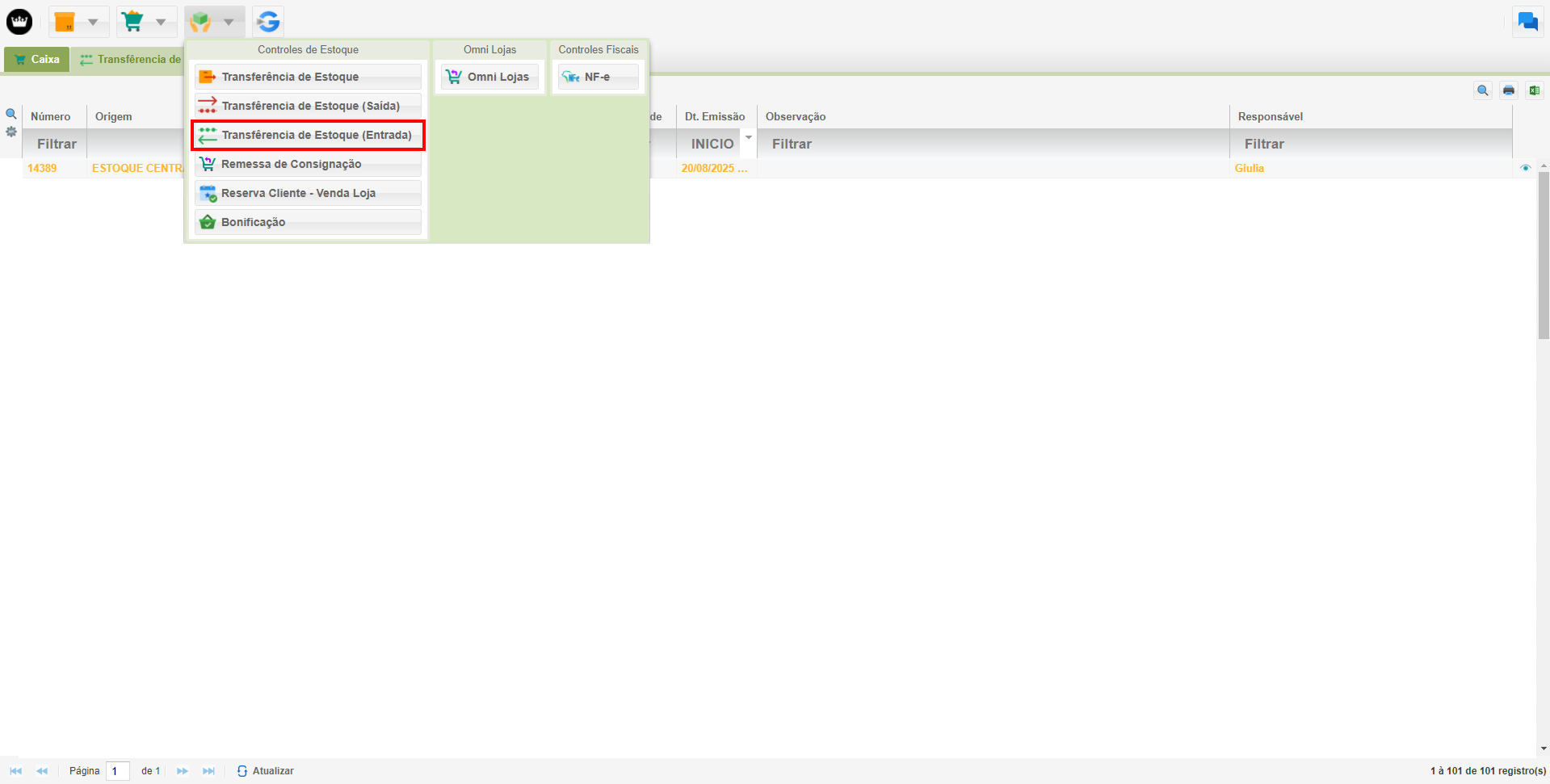
Task: Go to the last page arrow icon
Action: [208, 771]
